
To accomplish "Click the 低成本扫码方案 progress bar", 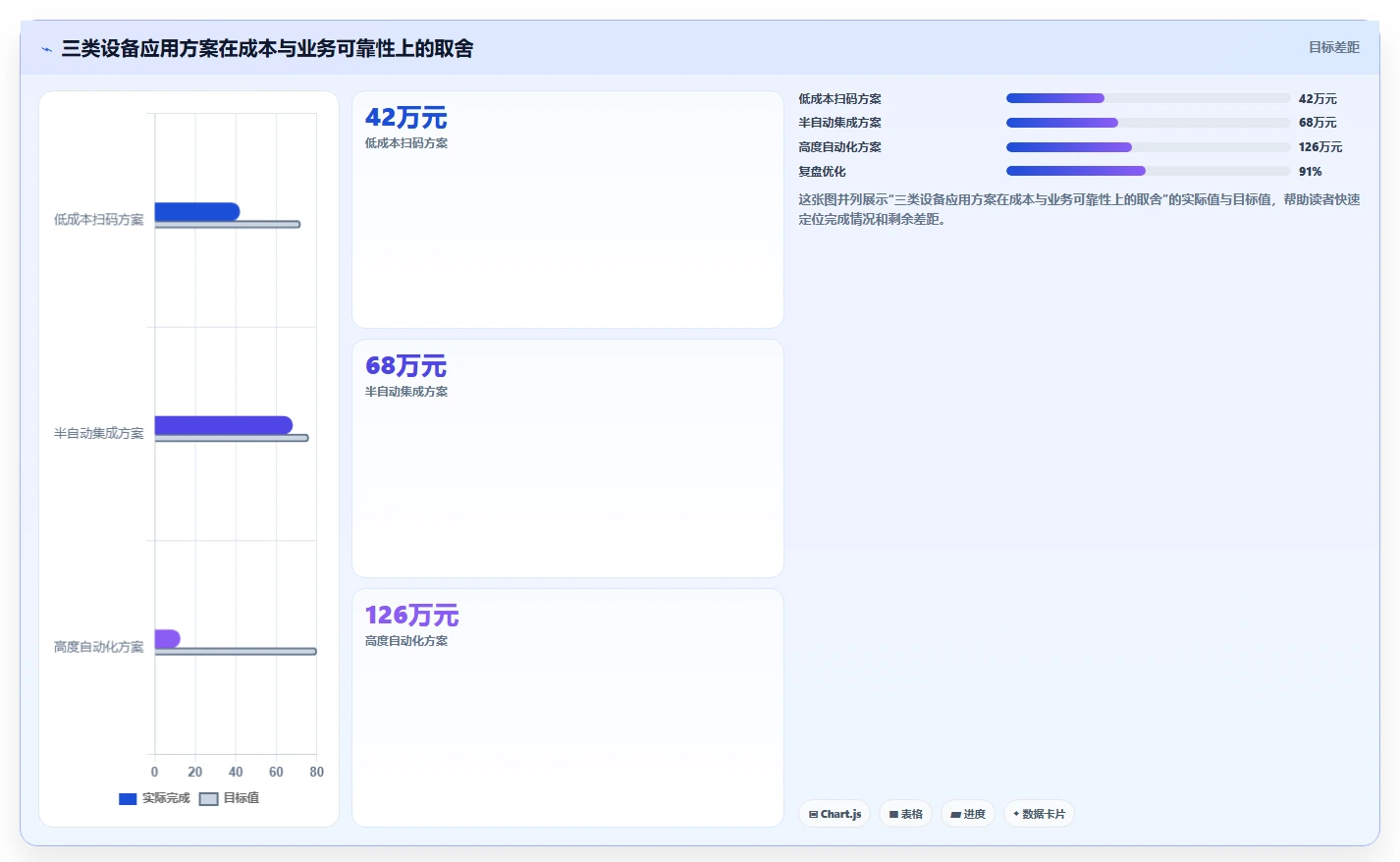I will (x=1148, y=98).
